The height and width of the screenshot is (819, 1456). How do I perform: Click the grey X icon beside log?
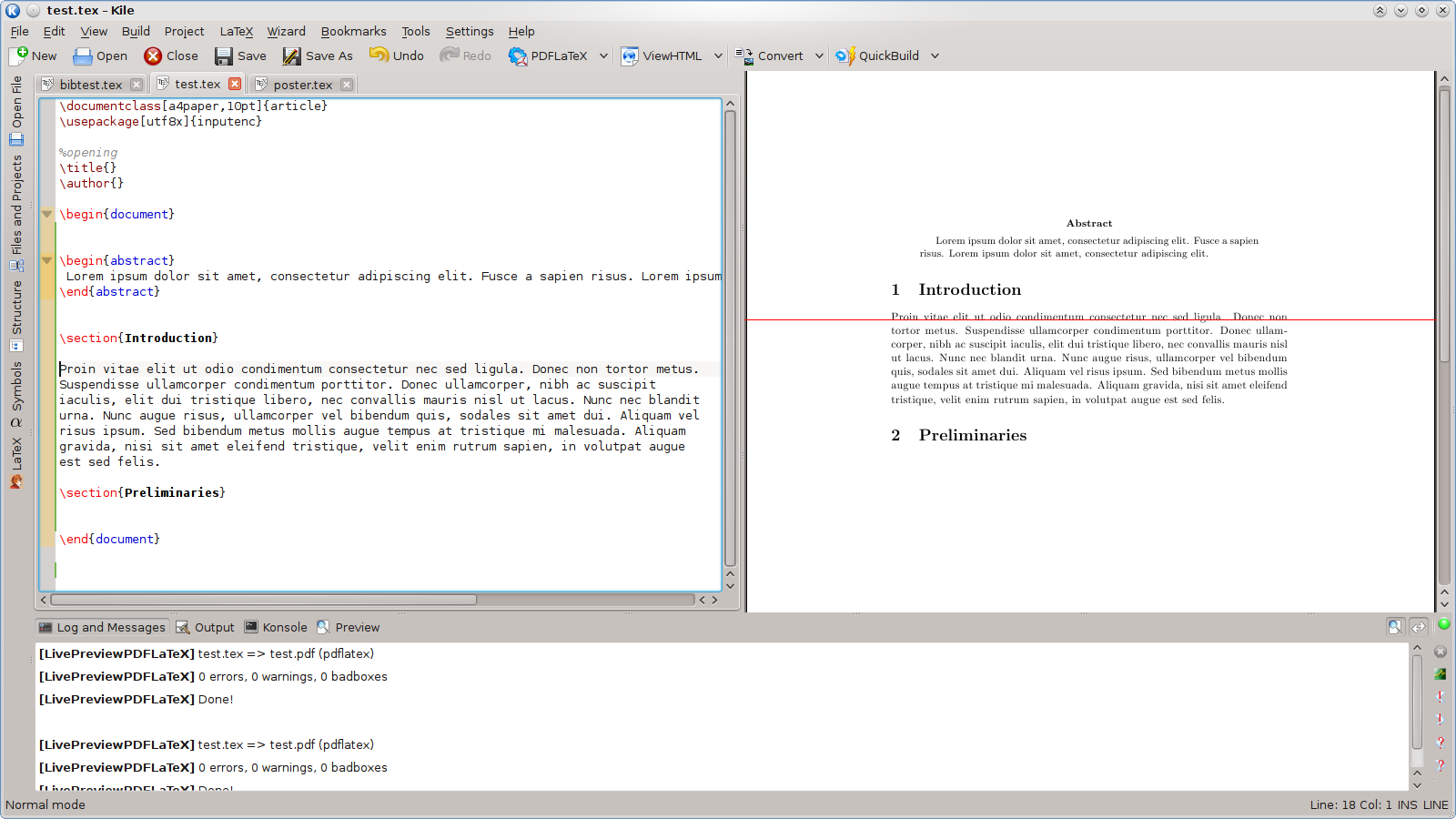tap(1441, 652)
